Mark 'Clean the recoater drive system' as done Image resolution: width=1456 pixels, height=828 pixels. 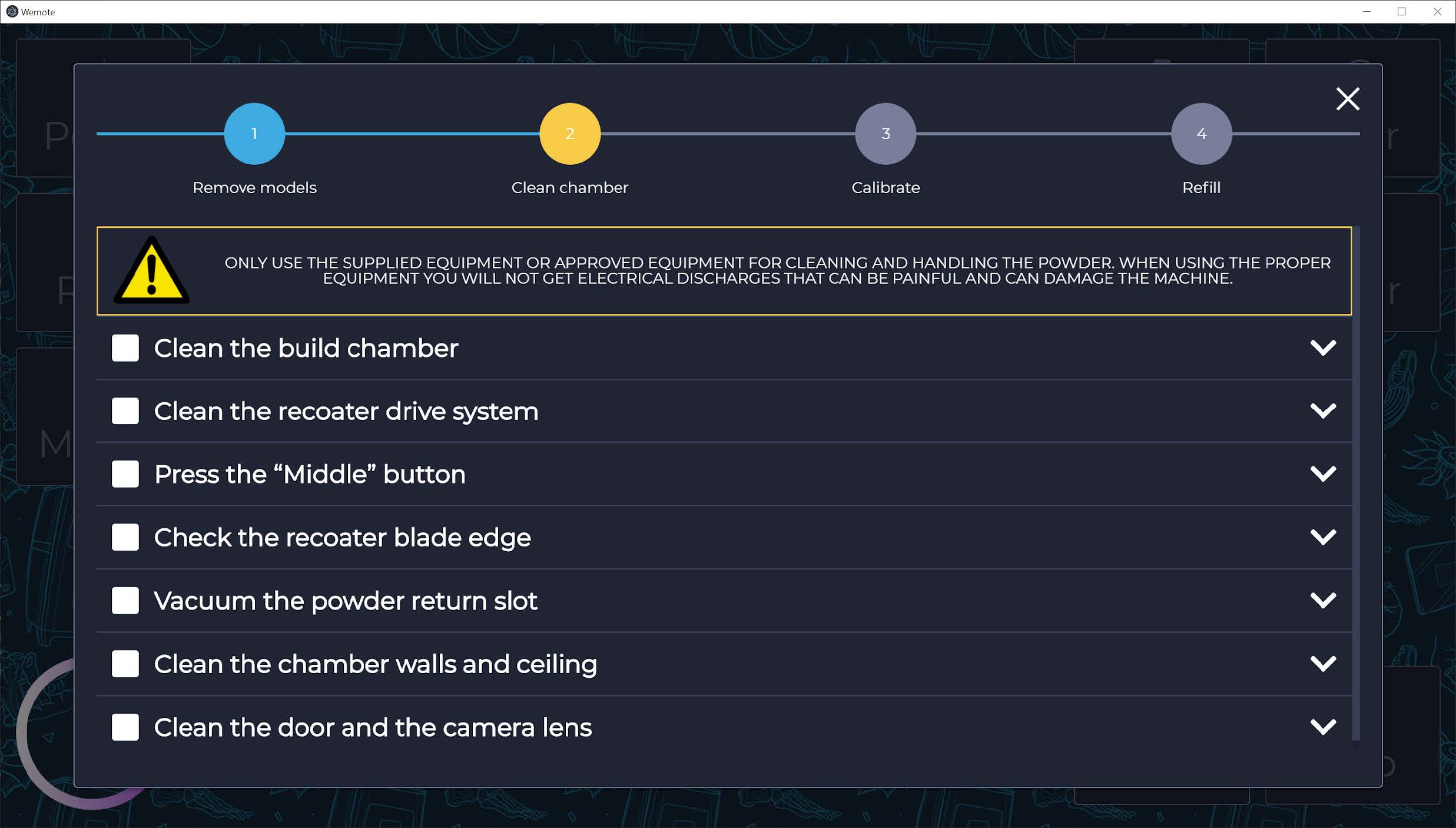[x=124, y=411]
